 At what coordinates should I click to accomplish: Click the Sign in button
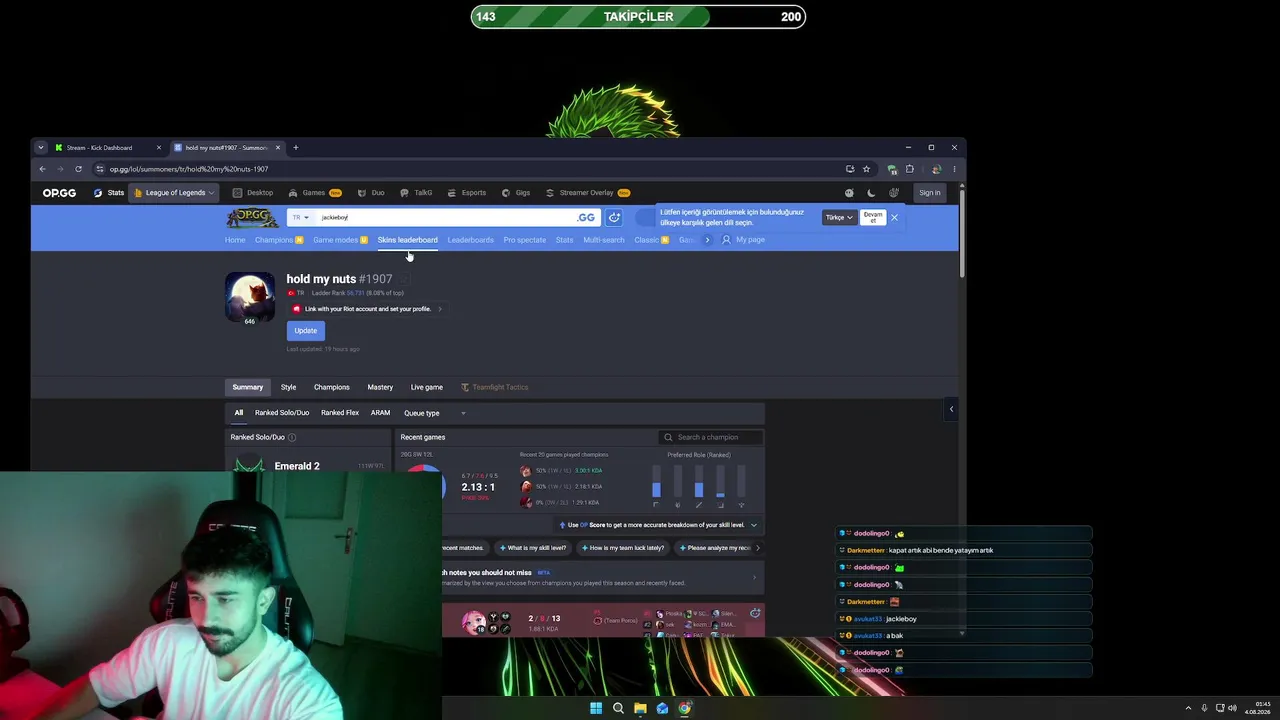click(x=930, y=193)
